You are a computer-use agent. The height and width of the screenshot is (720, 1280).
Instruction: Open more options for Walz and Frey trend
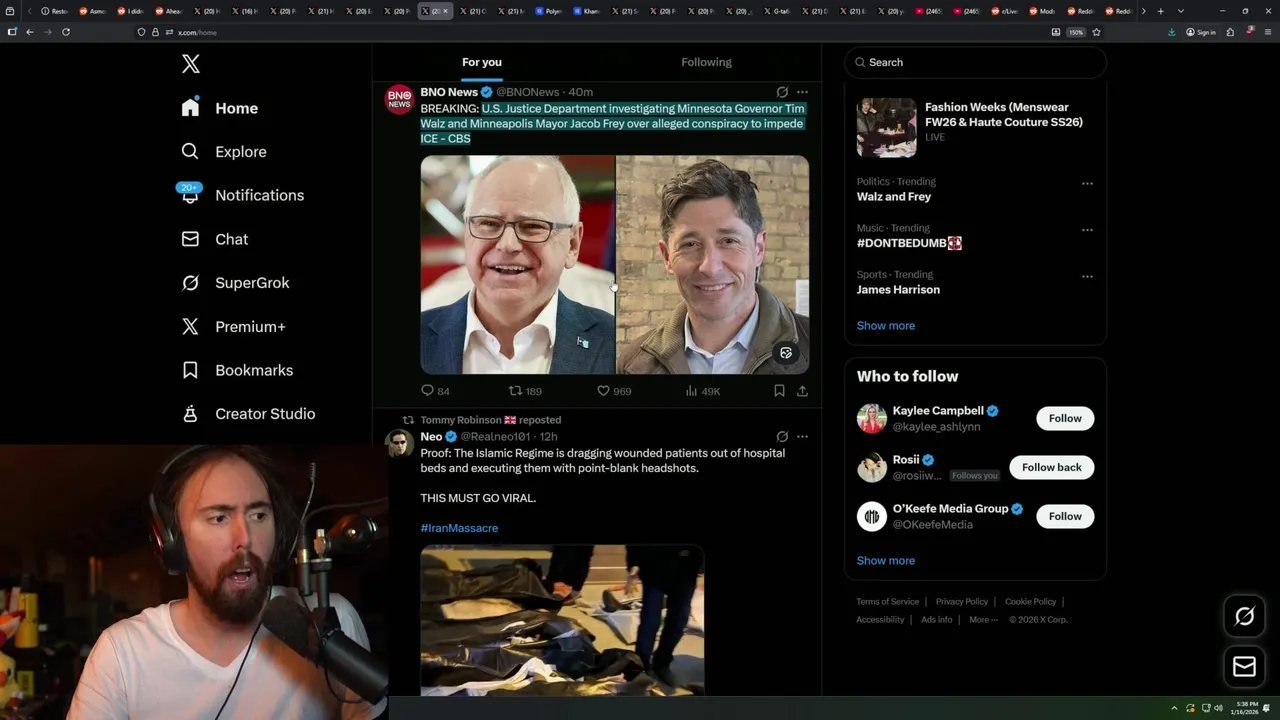(x=1087, y=184)
